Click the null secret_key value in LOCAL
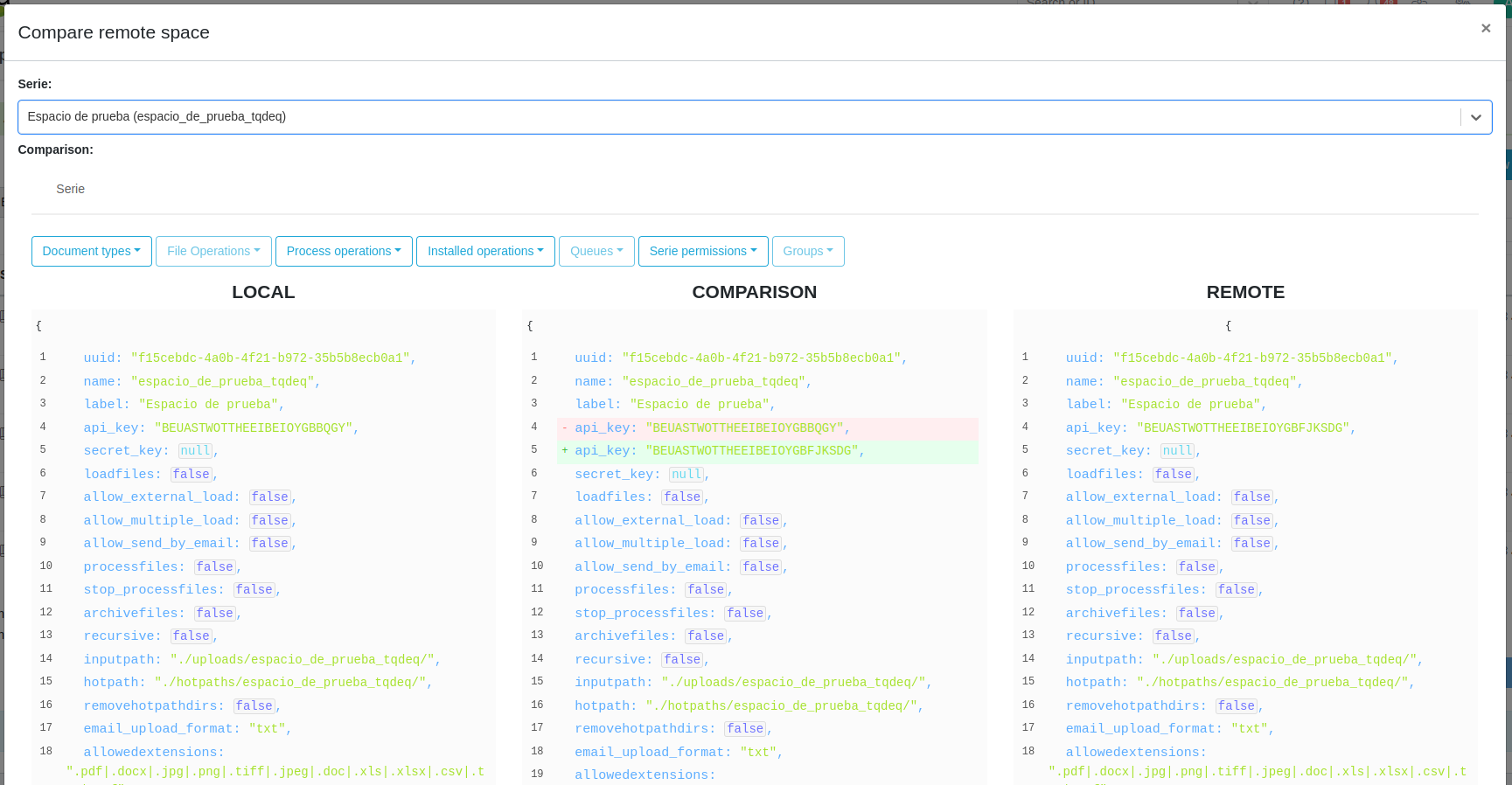This screenshot has height=785, width=1512. pos(195,451)
